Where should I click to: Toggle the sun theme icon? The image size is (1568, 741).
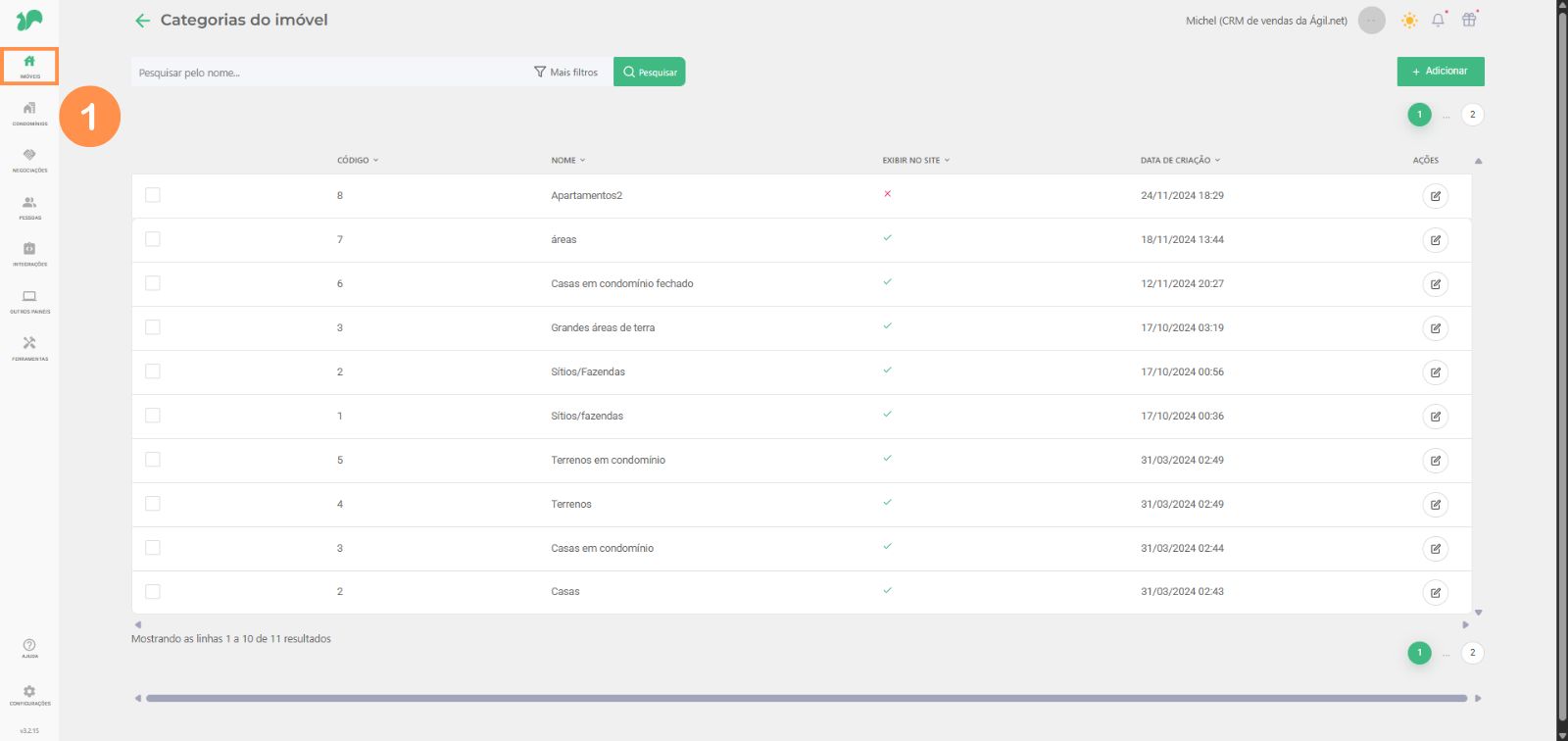coord(1409,20)
